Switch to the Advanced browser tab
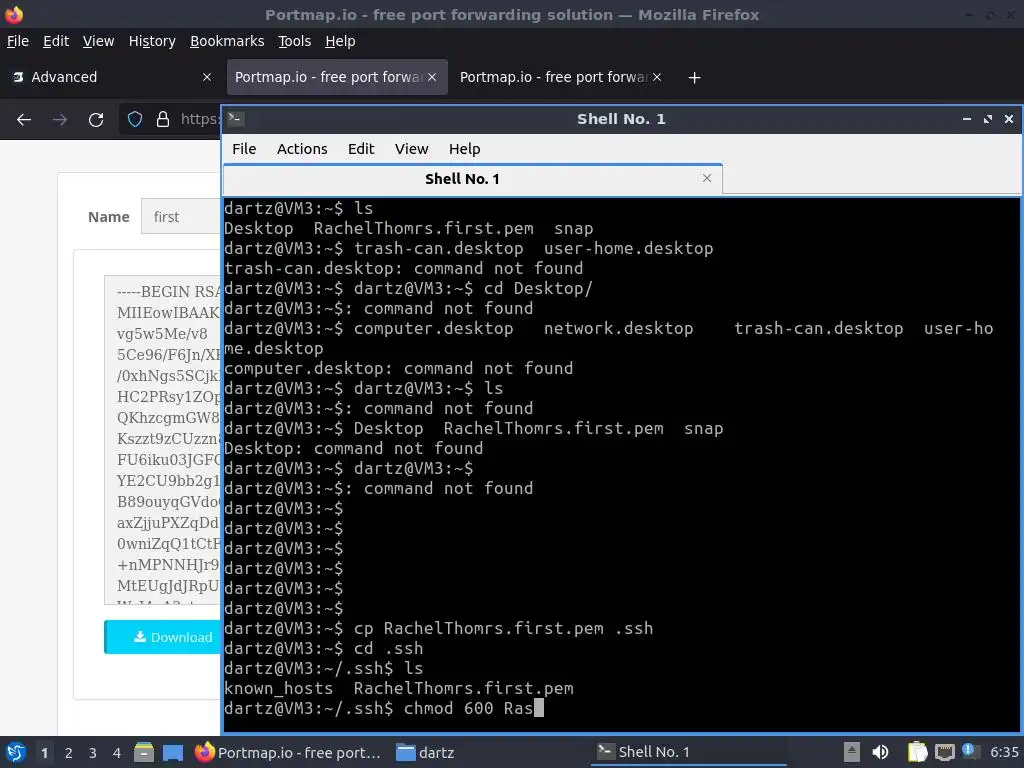The width and height of the screenshot is (1024, 768). (111, 77)
